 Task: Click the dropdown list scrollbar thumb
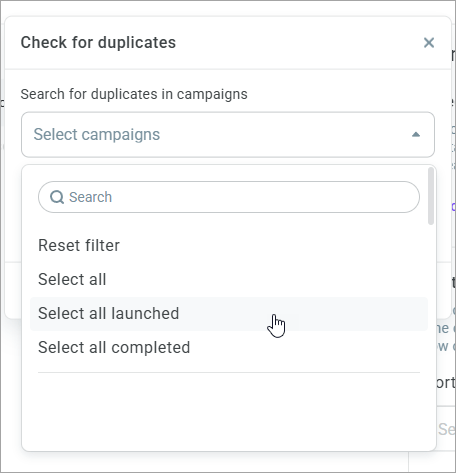point(431,196)
